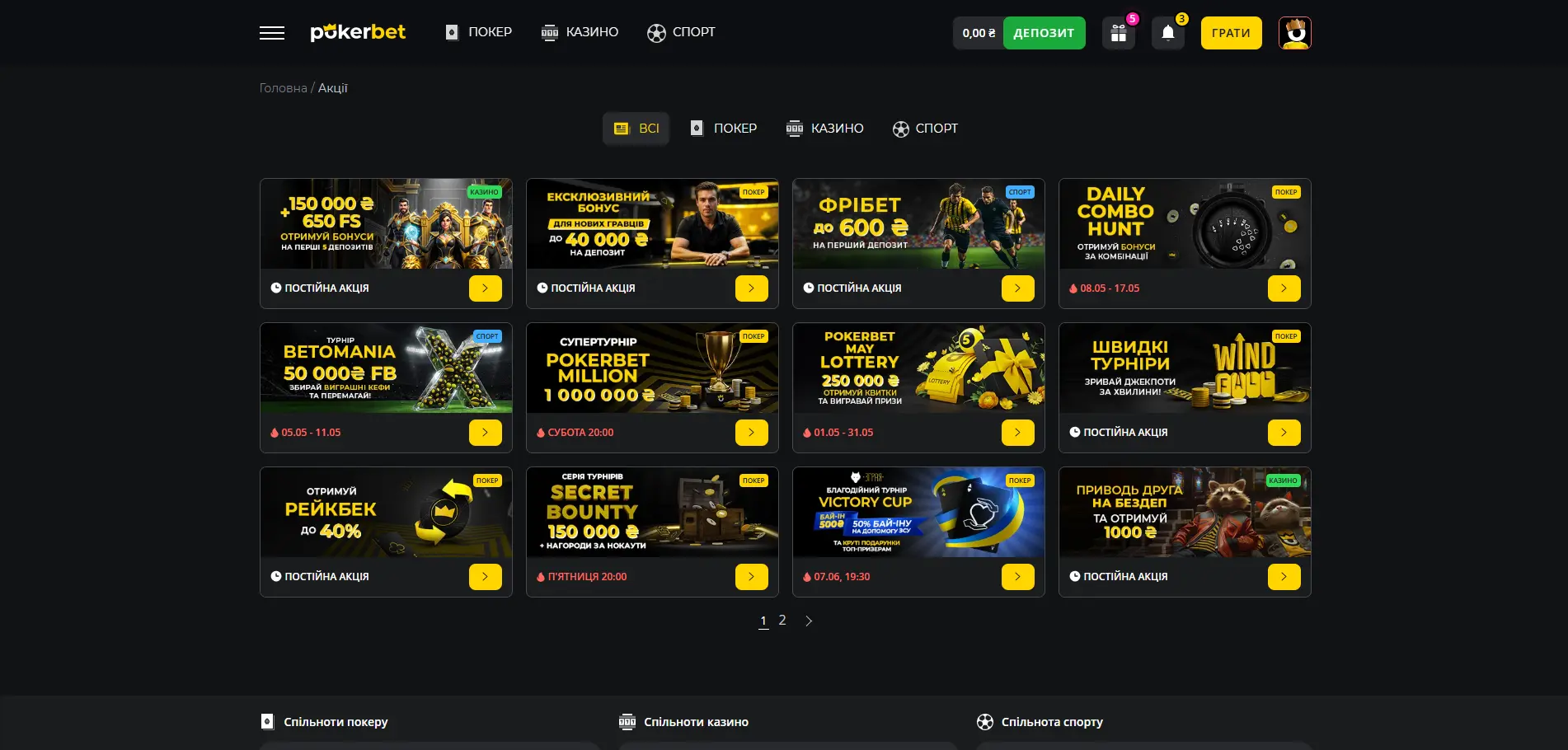1568x750 pixels.
Task: Open arrow for Швидкі турніри promo
Action: 1284,433
